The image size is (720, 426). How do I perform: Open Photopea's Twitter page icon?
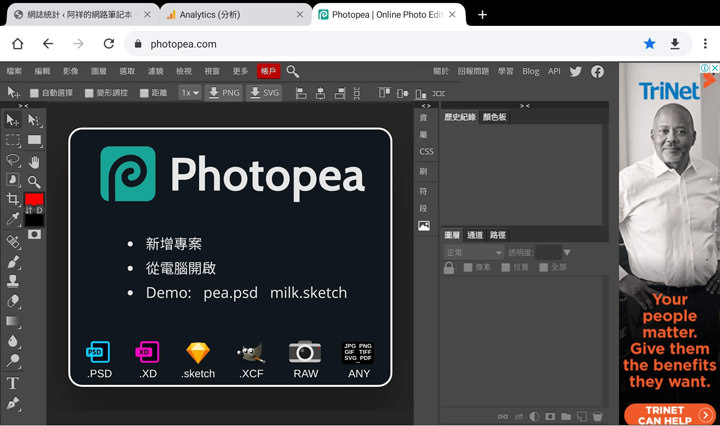click(x=575, y=71)
